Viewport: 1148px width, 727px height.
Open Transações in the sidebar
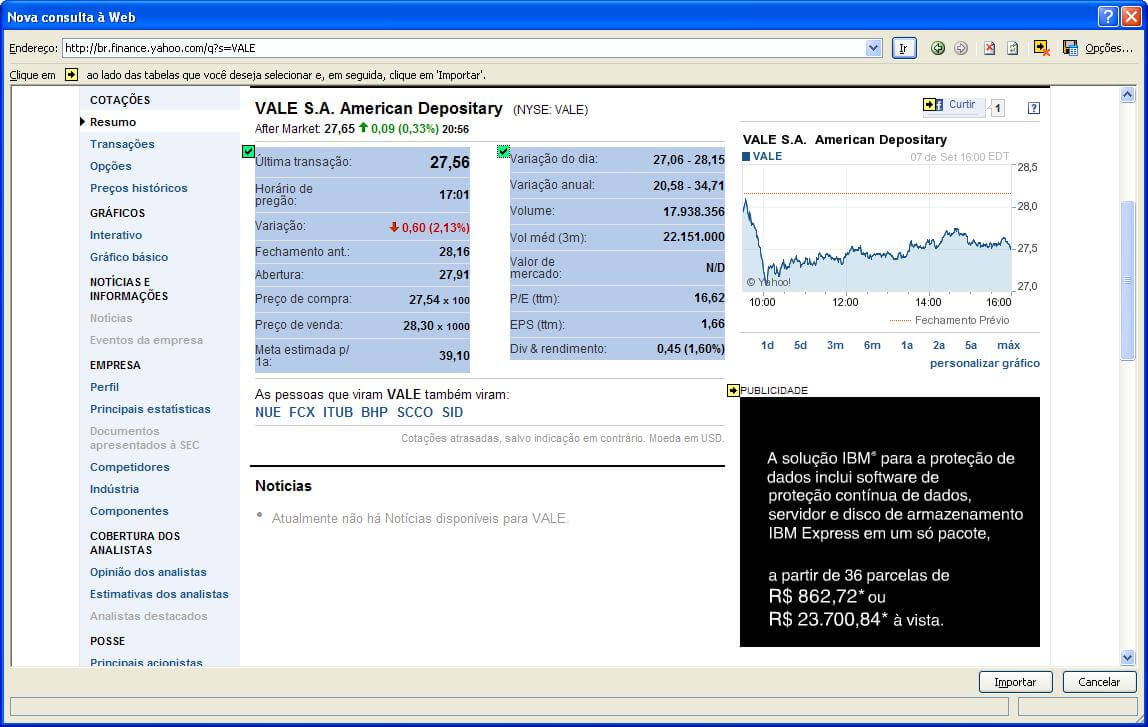click(x=122, y=144)
